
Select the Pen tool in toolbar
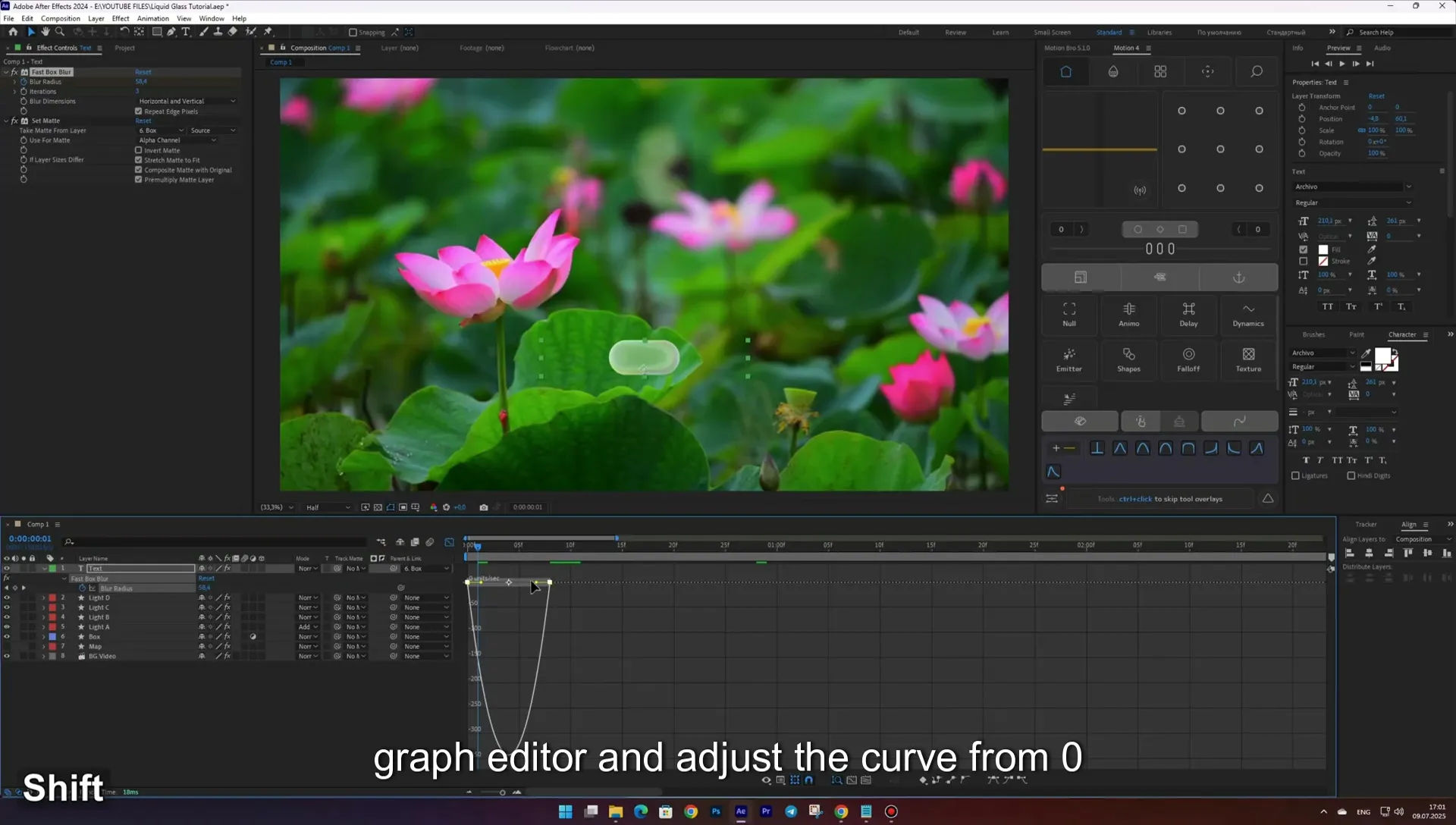coord(171,32)
